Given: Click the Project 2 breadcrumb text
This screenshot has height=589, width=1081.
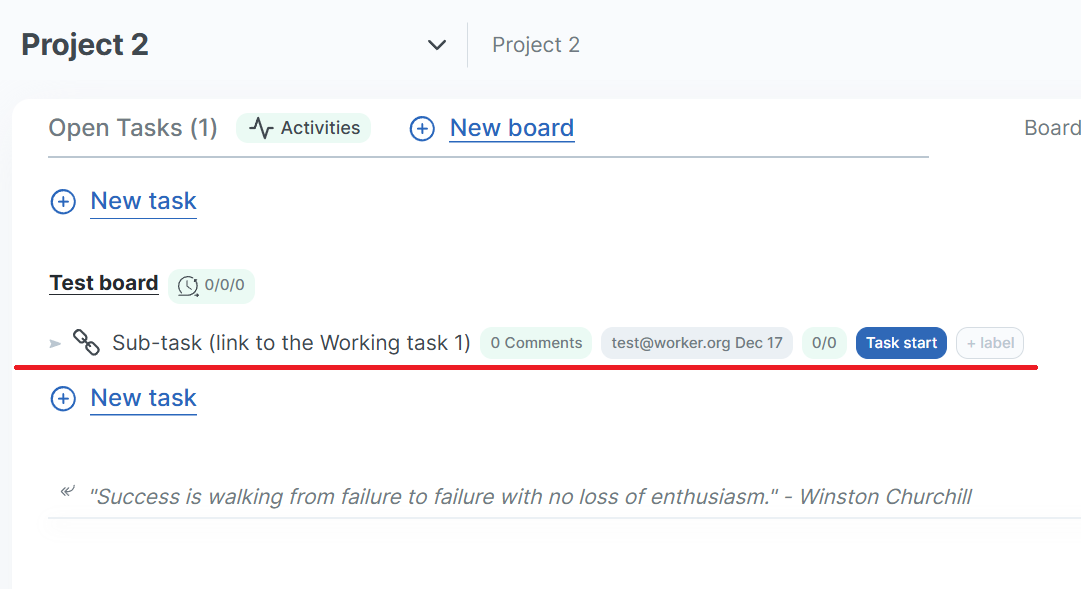Looking at the screenshot, I should click(536, 45).
